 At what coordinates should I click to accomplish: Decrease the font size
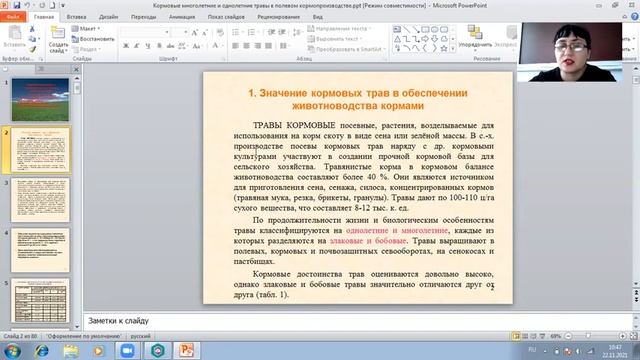click(x=205, y=32)
